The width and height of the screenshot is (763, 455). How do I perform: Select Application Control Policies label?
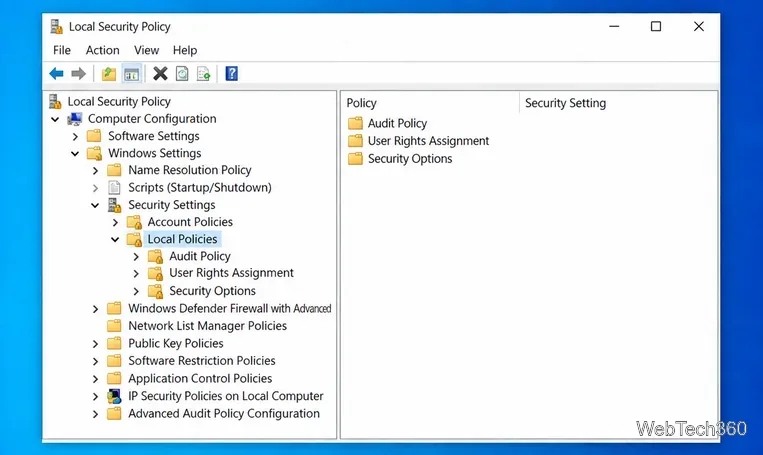coord(200,379)
